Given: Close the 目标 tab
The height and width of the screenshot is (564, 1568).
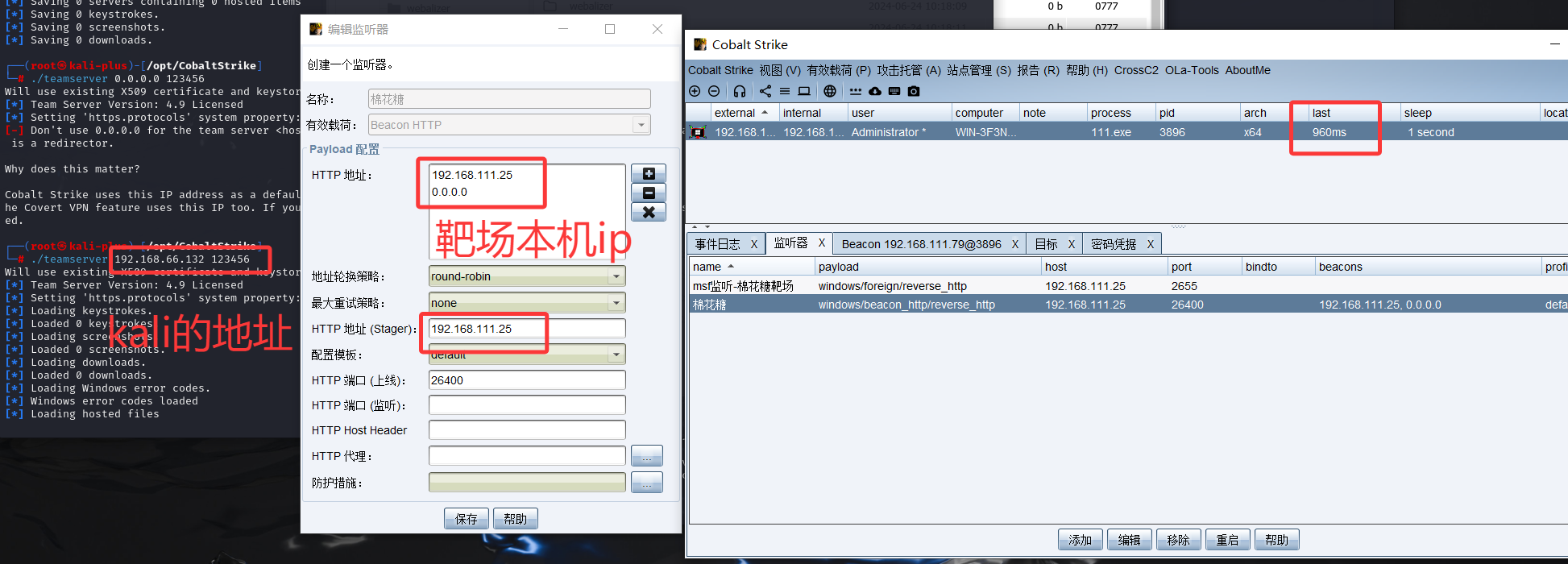Looking at the screenshot, I should click(1072, 244).
